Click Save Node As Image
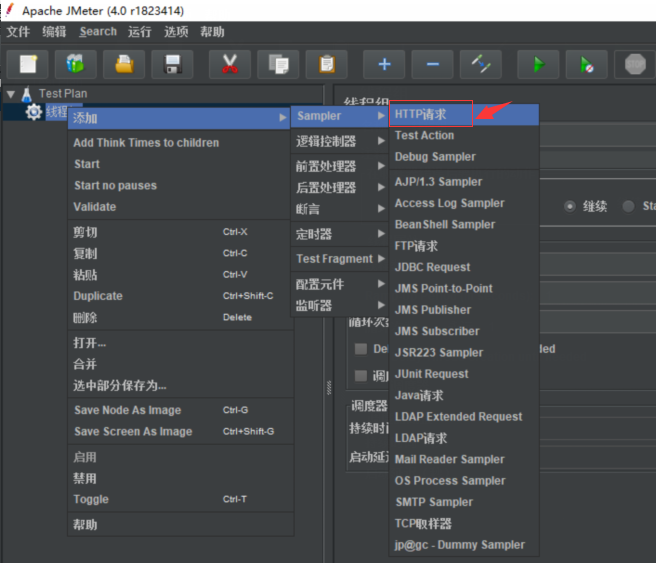 pos(181,410)
